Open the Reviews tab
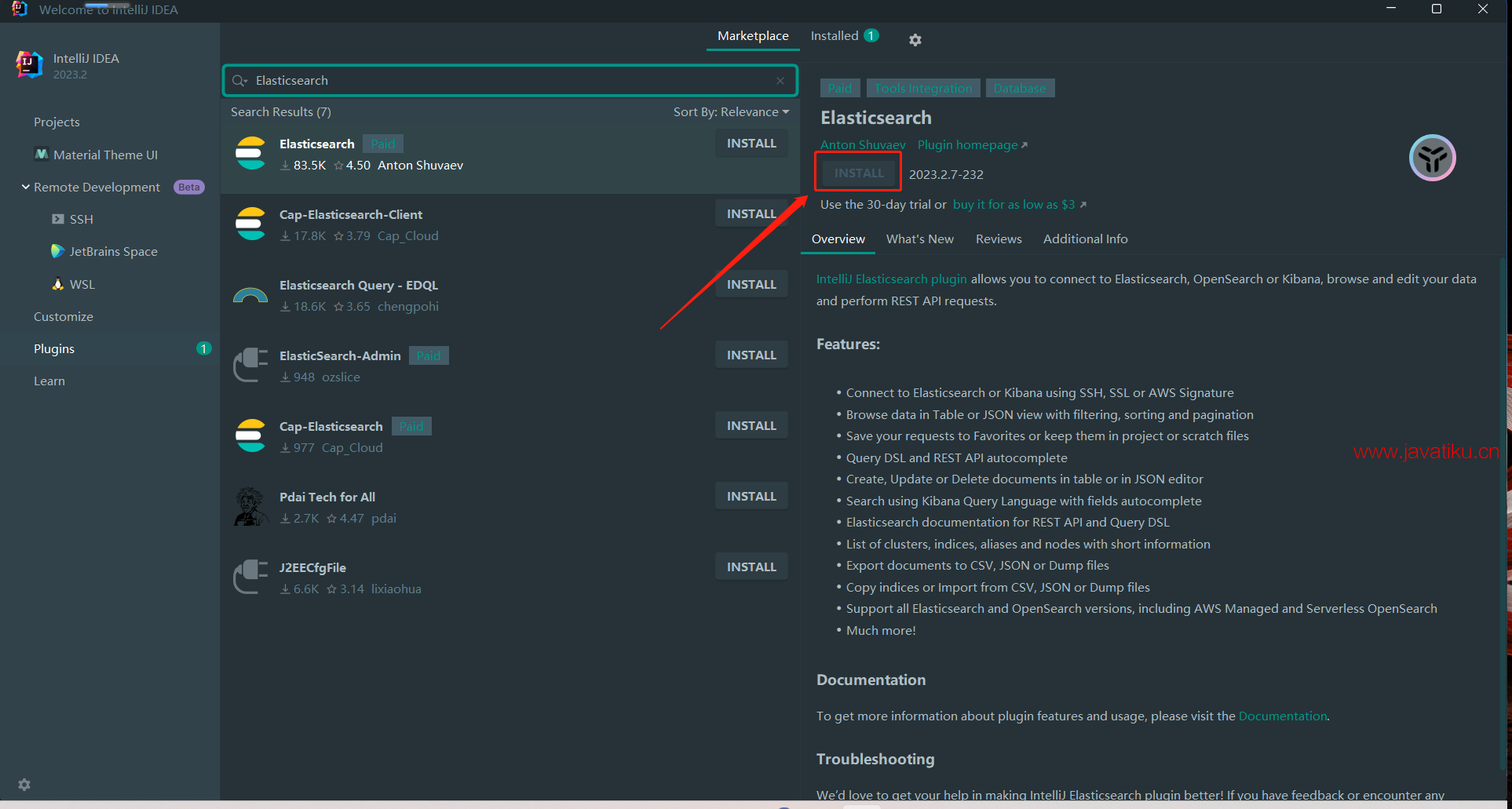 coord(999,239)
